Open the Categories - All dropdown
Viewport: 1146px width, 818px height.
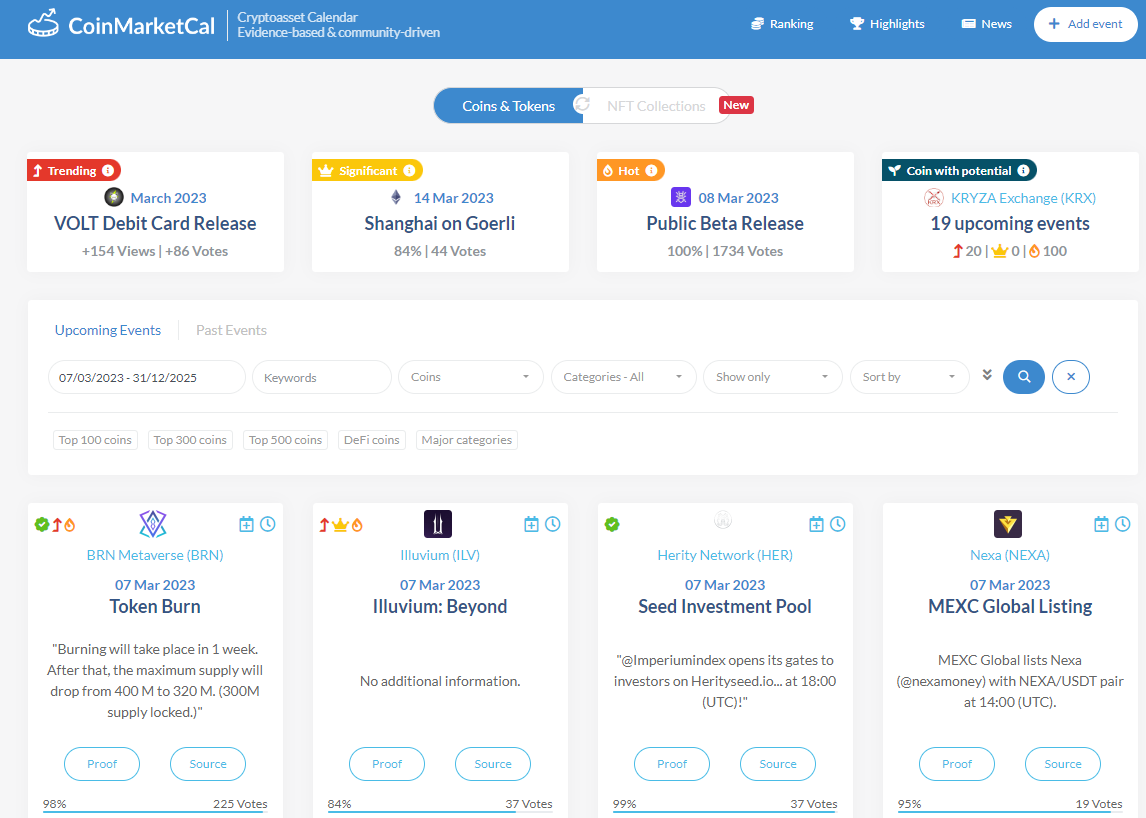[x=623, y=377]
